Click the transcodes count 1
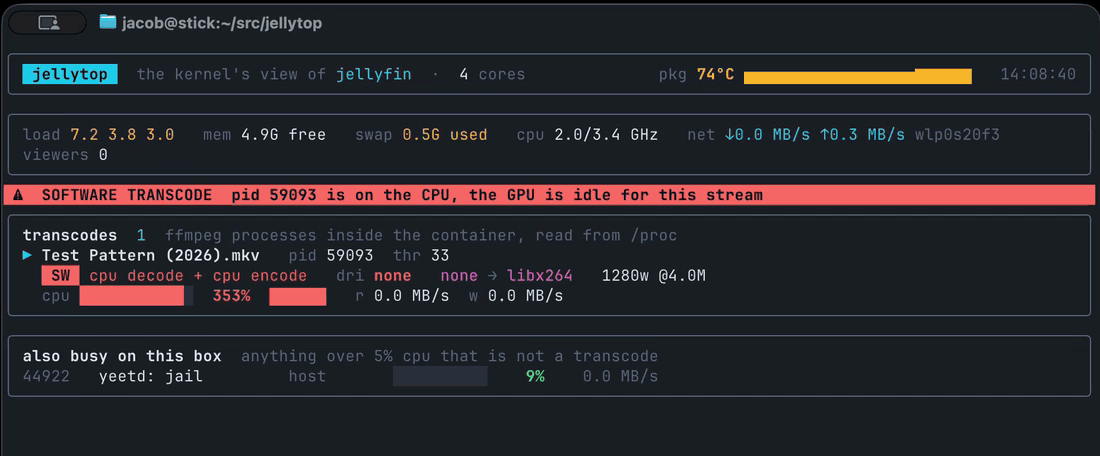The height and width of the screenshot is (456, 1100). point(141,236)
